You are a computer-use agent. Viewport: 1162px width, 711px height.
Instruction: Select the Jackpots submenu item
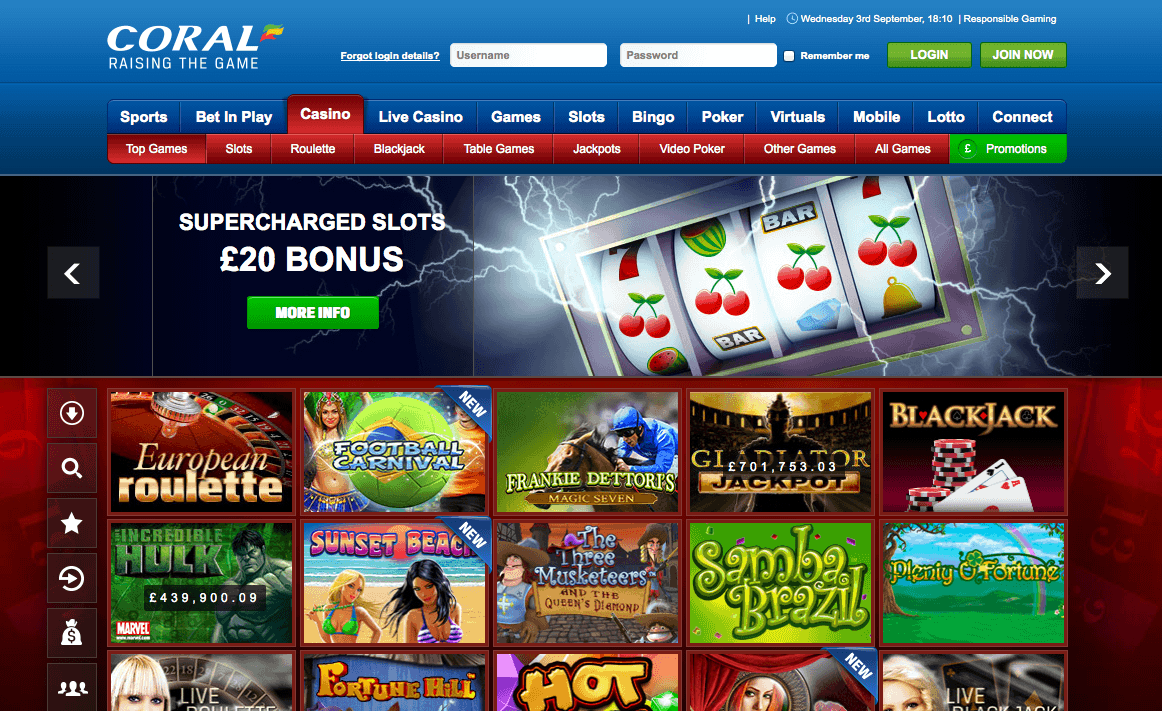[x=597, y=149]
